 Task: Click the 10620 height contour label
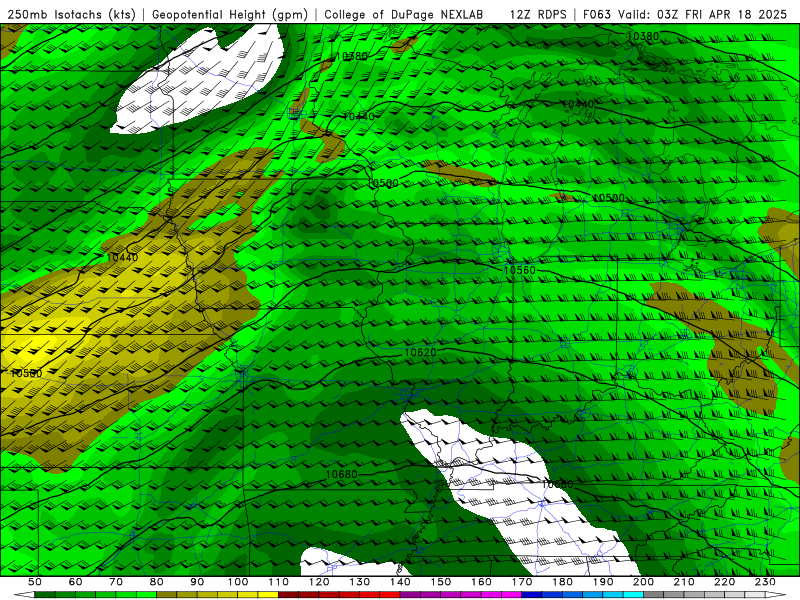pos(420,353)
